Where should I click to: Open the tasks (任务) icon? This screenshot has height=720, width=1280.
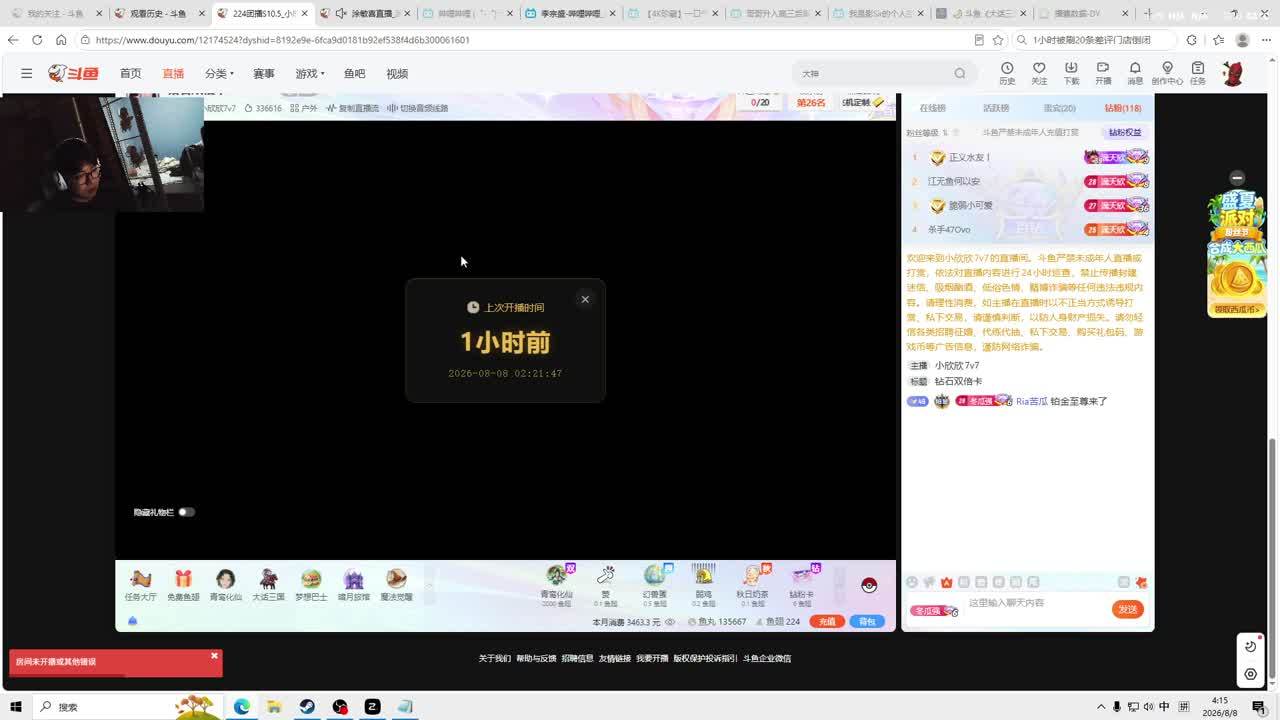1198,73
